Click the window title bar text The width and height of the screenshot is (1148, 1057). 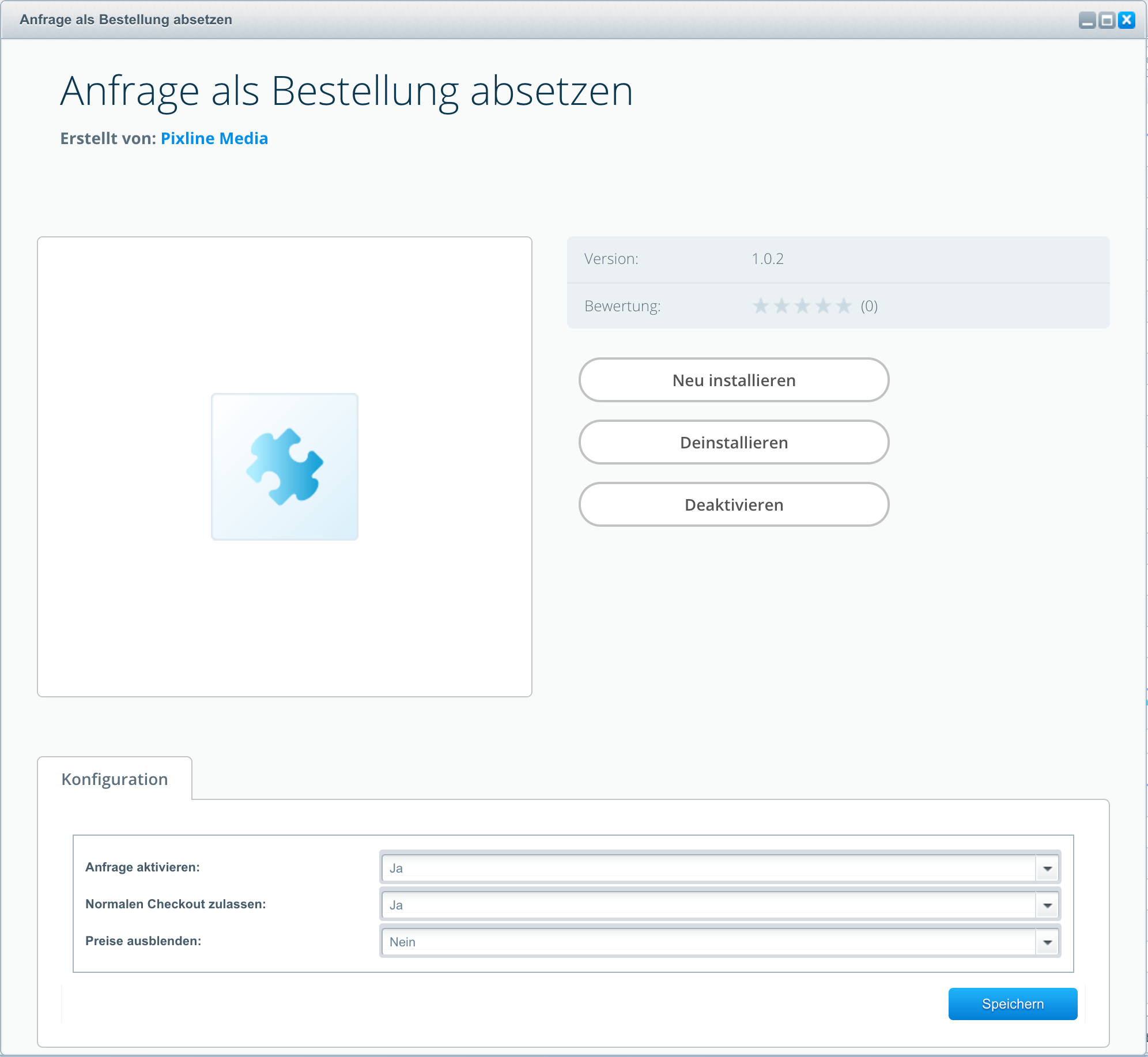click(126, 20)
